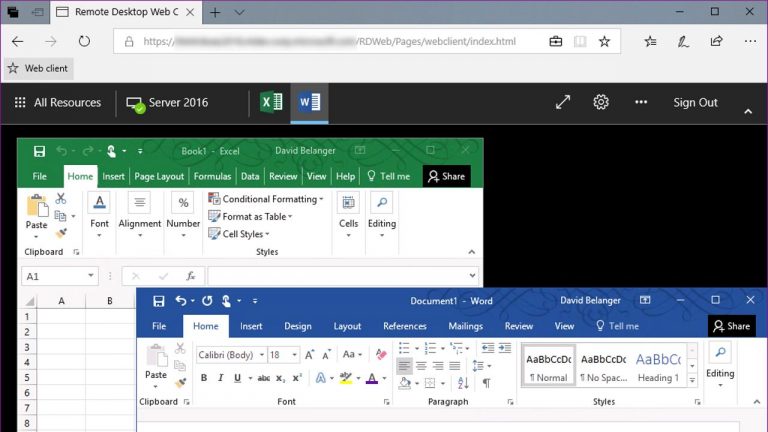Viewport: 768px width, 432px height.
Task: Apply Font Color in Word
Action: click(x=372, y=378)
